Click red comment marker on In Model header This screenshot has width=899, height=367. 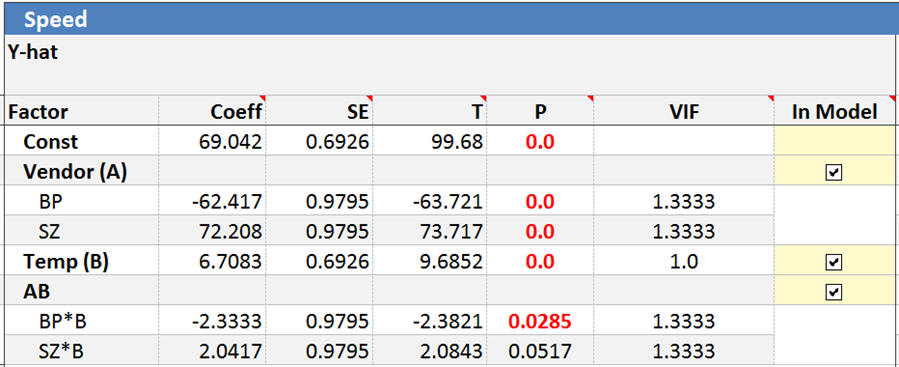(x=892, y=98)
